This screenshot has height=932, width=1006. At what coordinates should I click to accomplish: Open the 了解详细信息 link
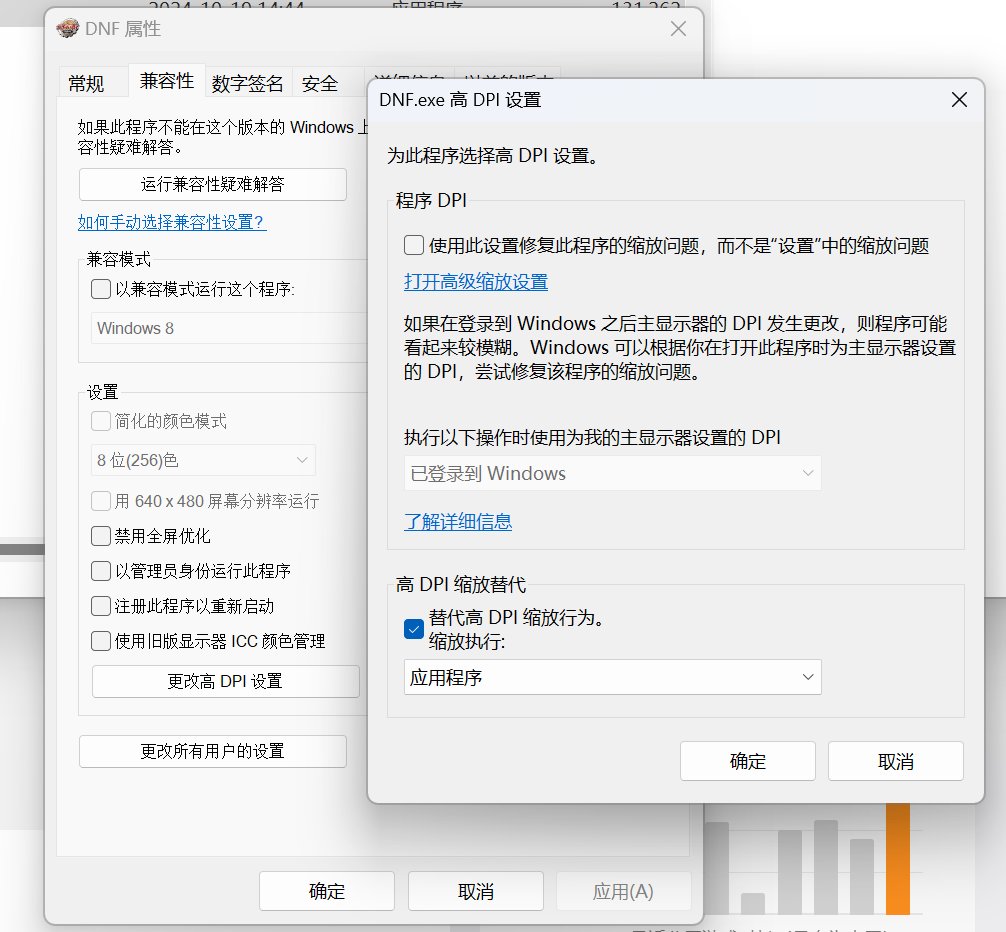pos(458,521)
